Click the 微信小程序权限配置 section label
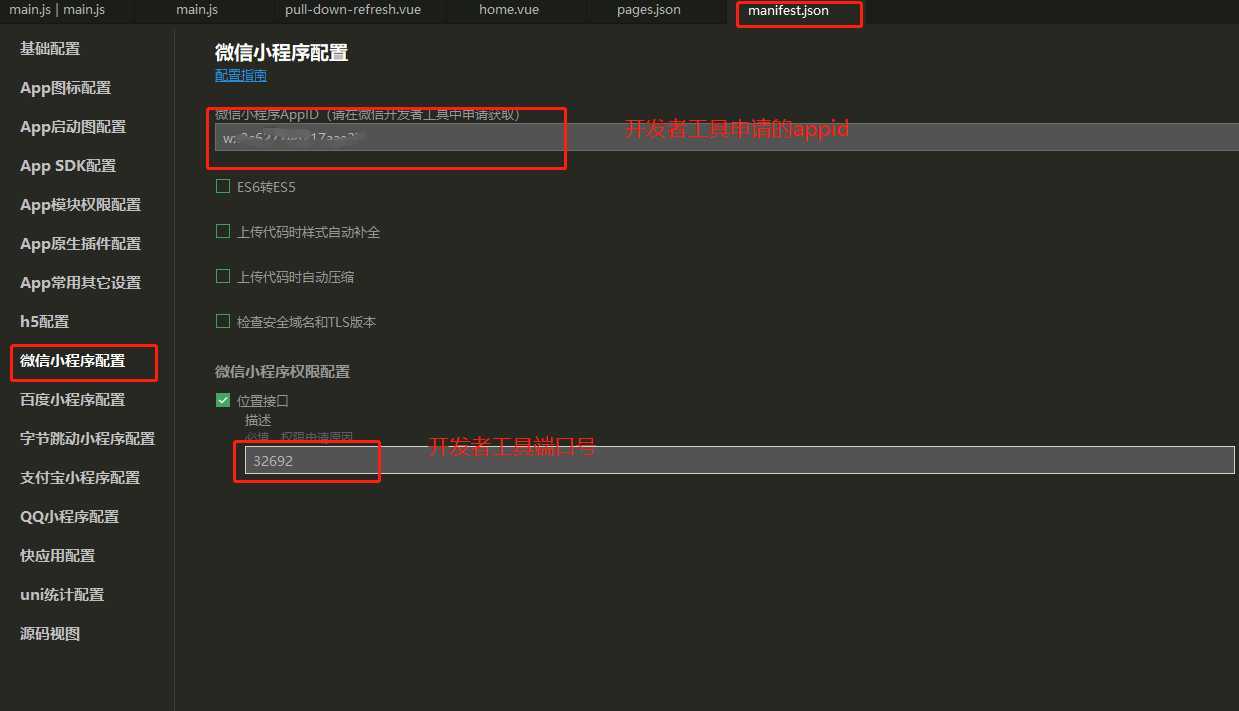The image size is (1239, 711). pos(282,371)
